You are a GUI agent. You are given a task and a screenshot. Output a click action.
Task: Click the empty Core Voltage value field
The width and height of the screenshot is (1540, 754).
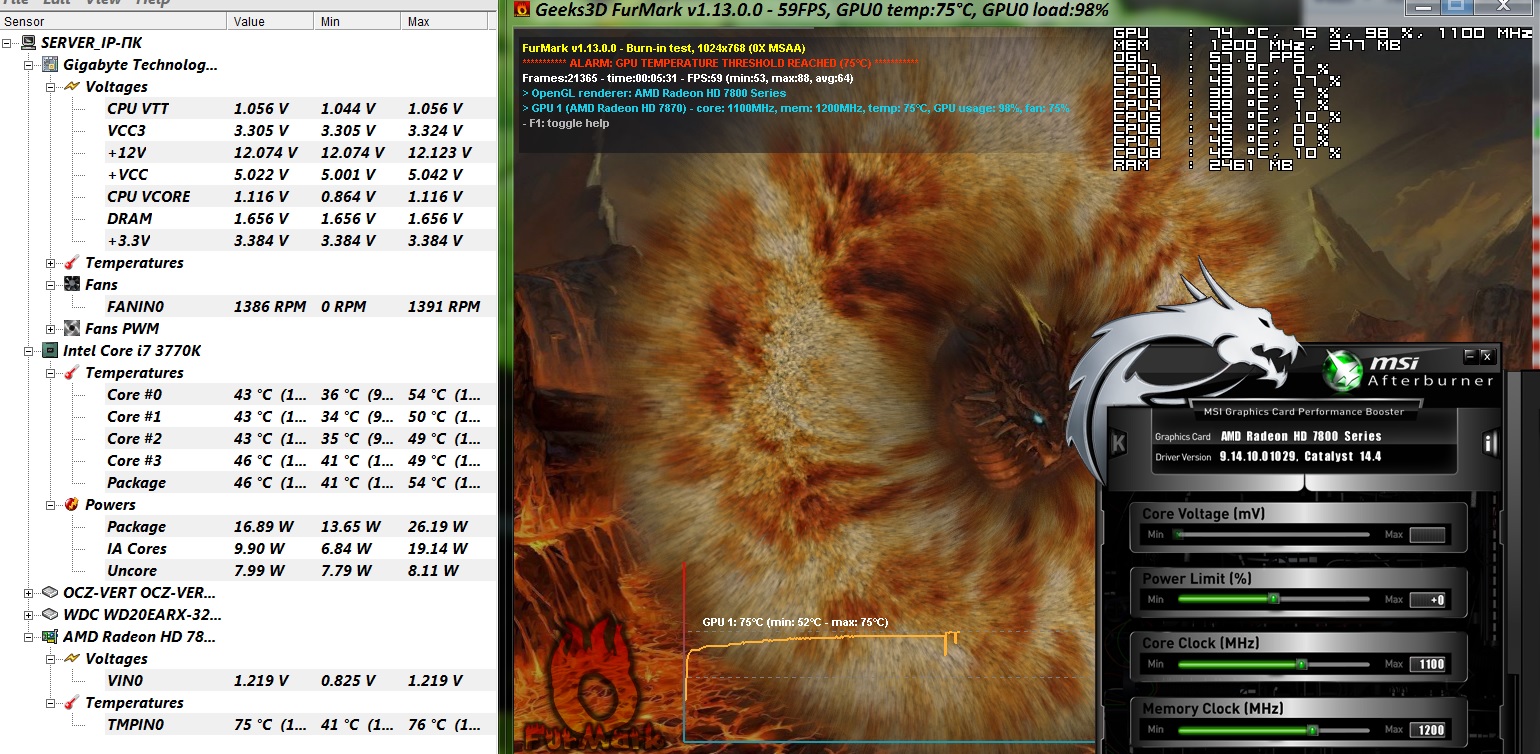(1427, 535)
